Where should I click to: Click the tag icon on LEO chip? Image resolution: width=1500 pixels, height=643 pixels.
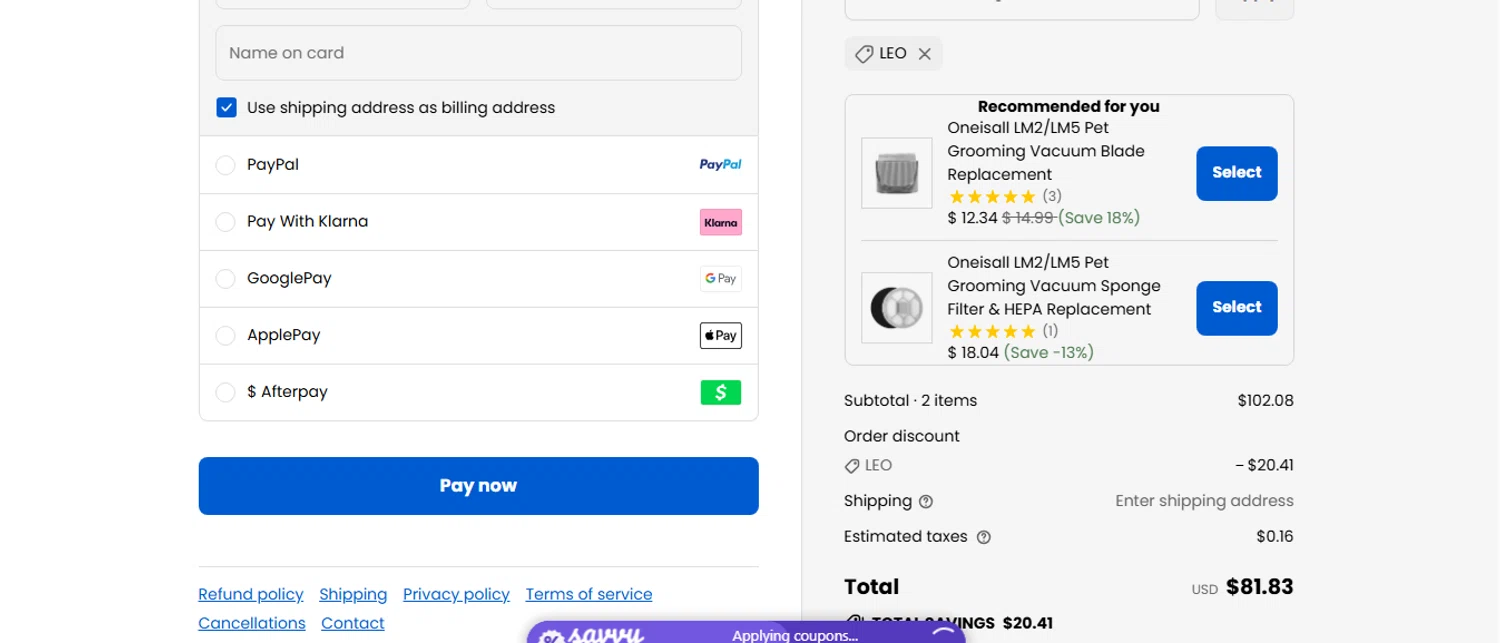coord(864,54)
